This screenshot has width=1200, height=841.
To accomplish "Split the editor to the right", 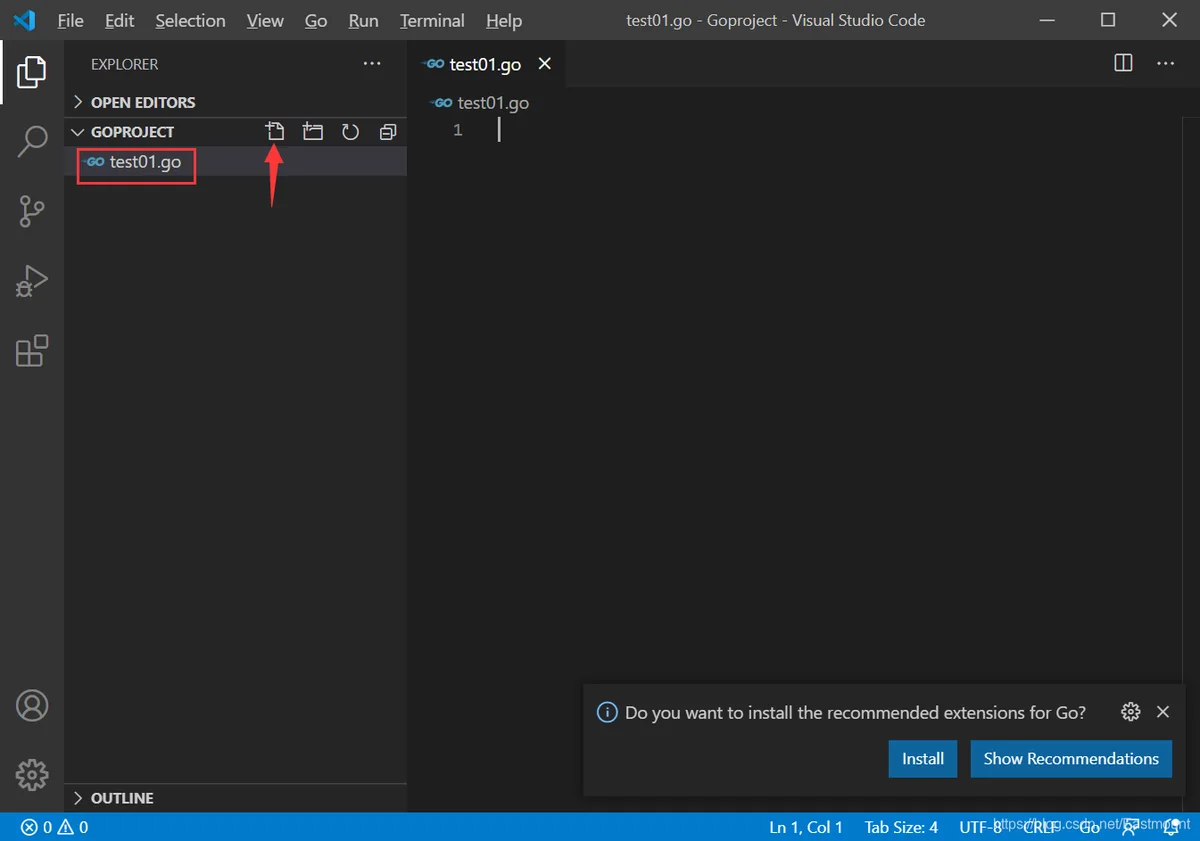I will 1123,63.
